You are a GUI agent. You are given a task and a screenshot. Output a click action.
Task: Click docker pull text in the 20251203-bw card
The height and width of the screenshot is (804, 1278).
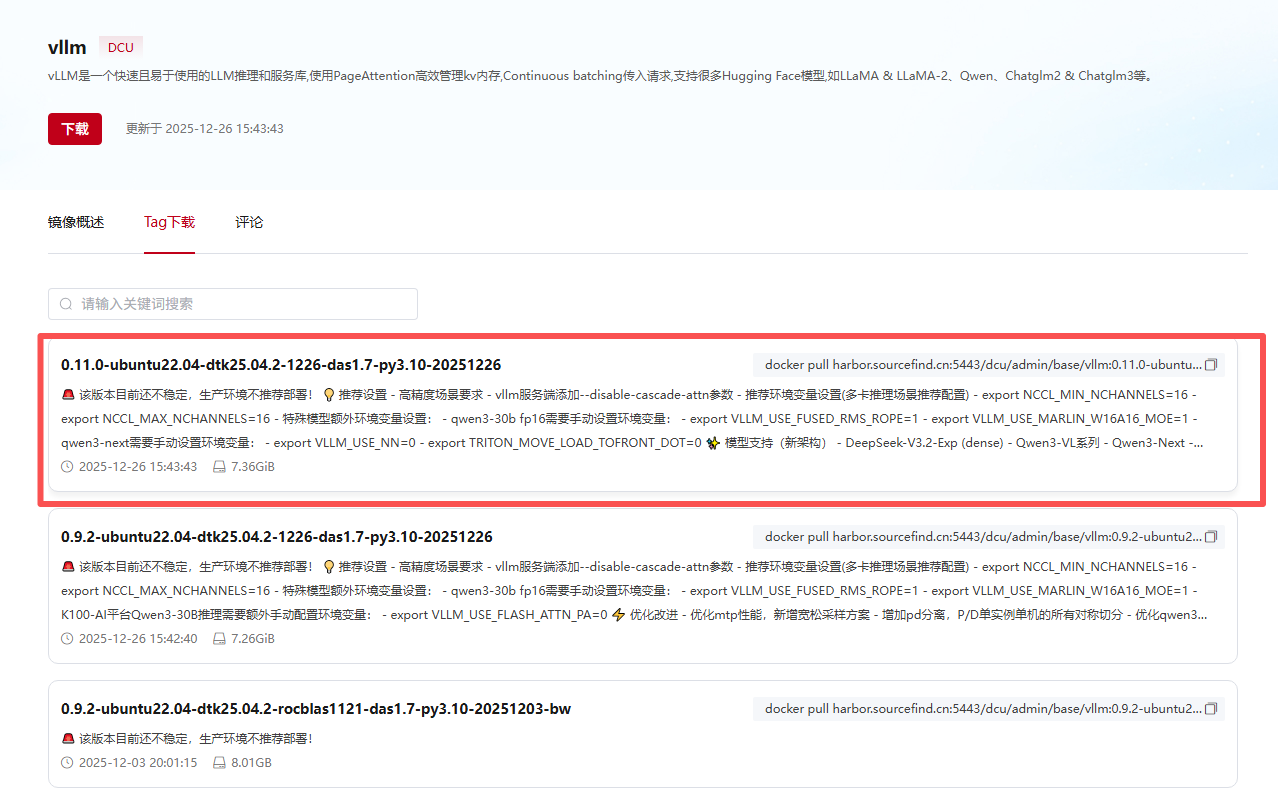pos(983,709)
